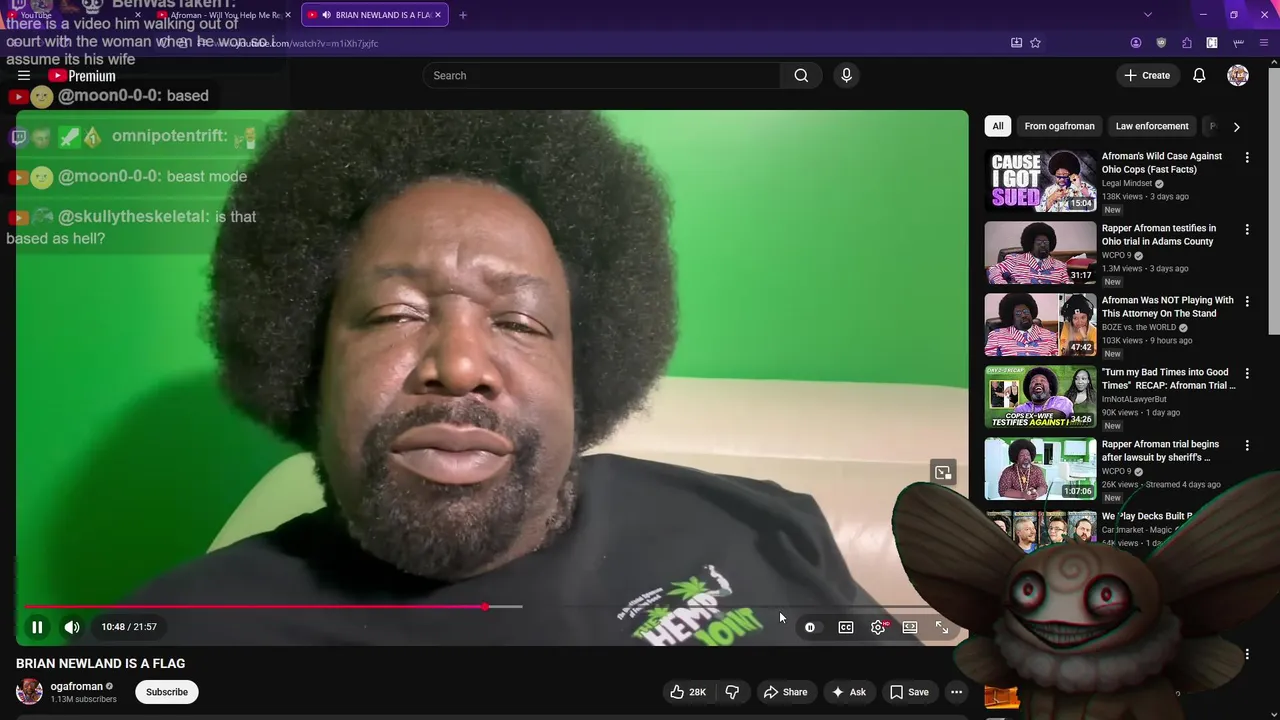The width and height of the screenshot is (1280, 720).
Task: Pause the video playback
Action: pyautogui.click(x=37, y=627)
